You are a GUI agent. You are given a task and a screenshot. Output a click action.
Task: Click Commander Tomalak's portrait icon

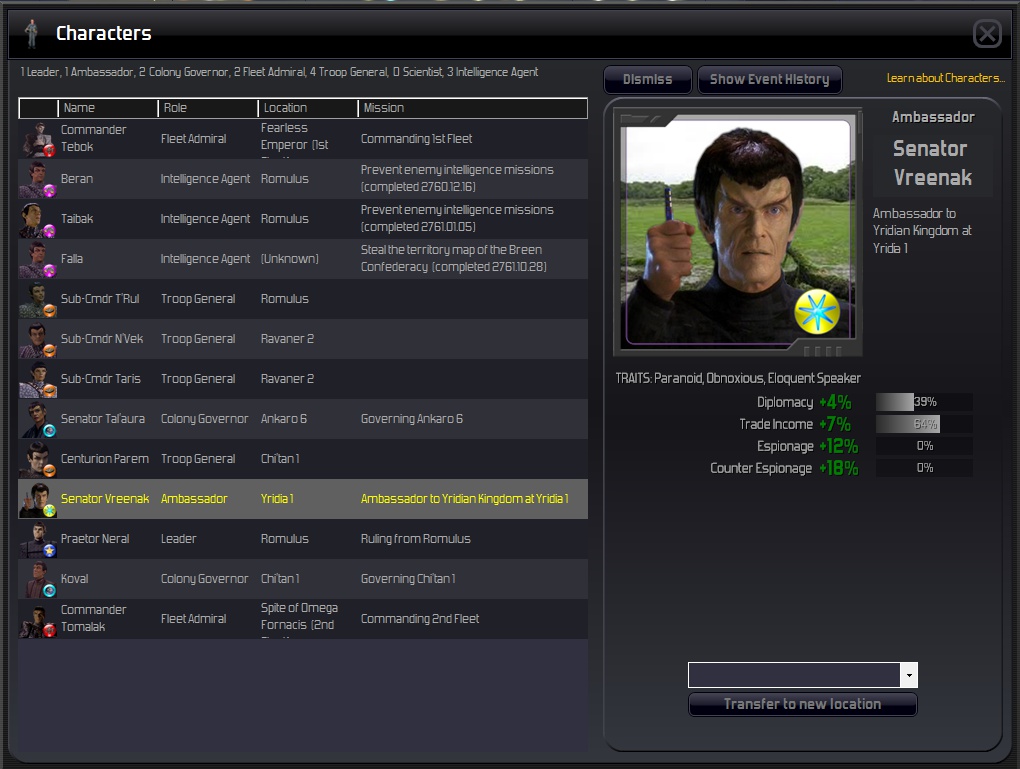click(x=38, y=619)
